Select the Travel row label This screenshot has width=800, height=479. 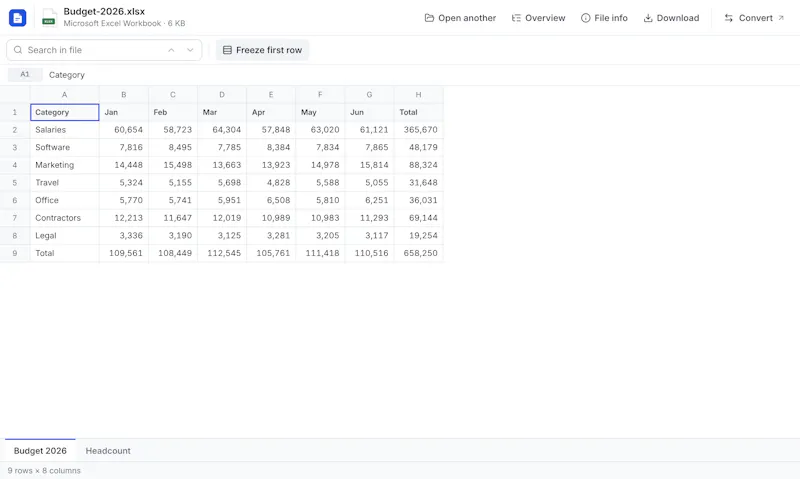coord(64,183)
